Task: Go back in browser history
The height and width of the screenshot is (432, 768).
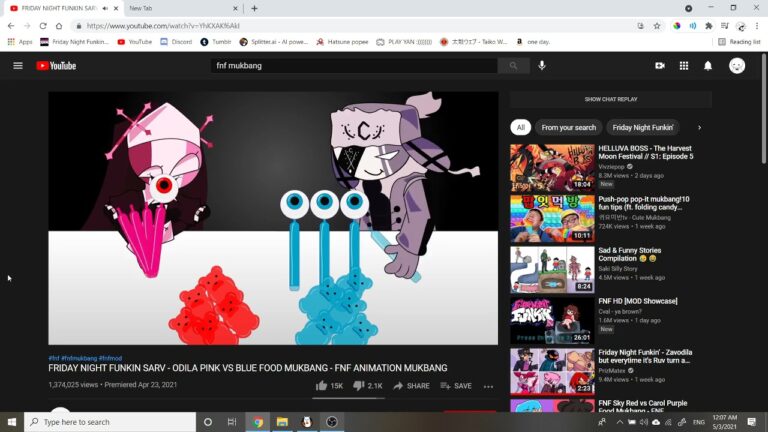Action: pos(11,25)
